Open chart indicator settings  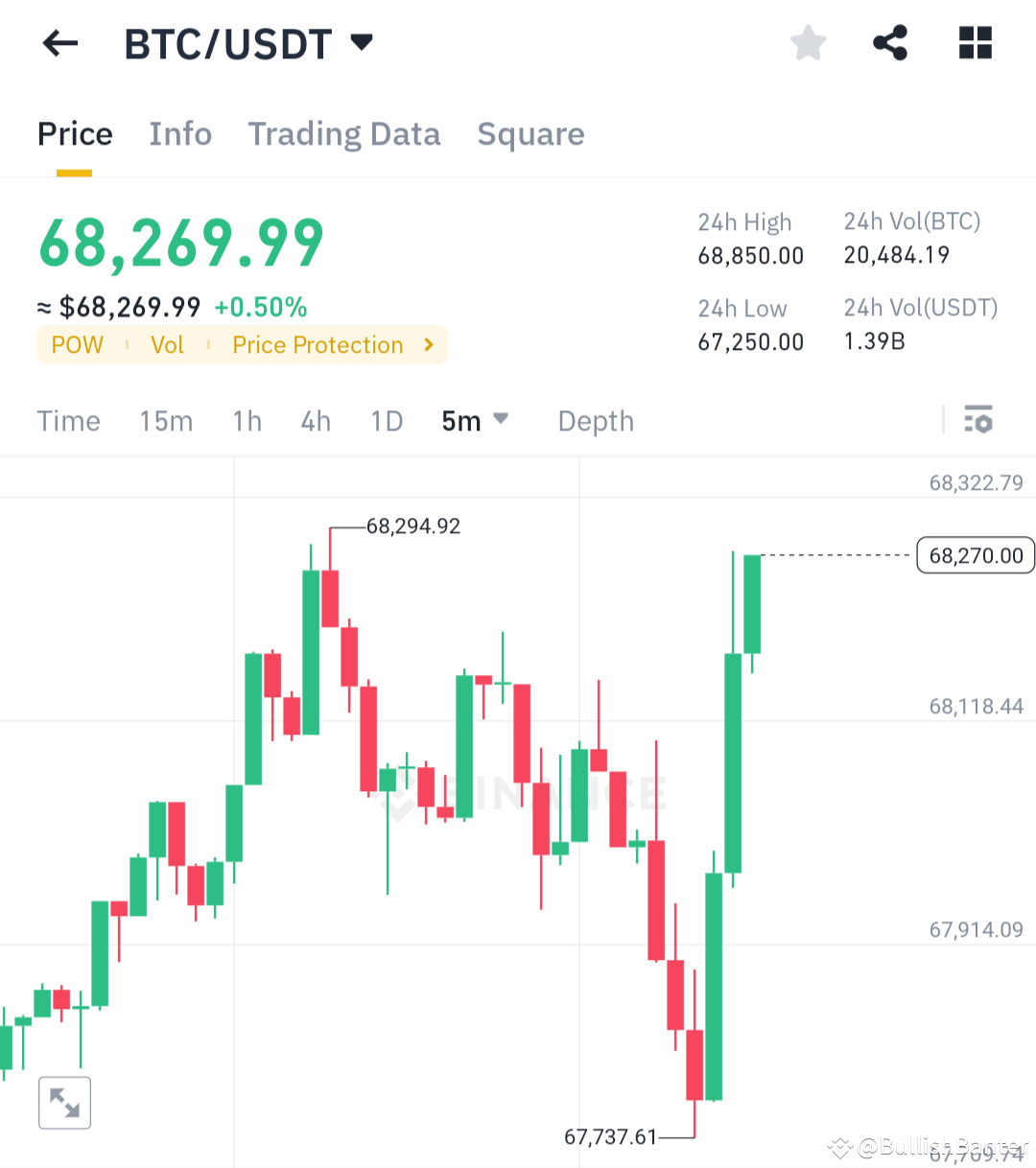pyautogui.click(x=977, y=420)
